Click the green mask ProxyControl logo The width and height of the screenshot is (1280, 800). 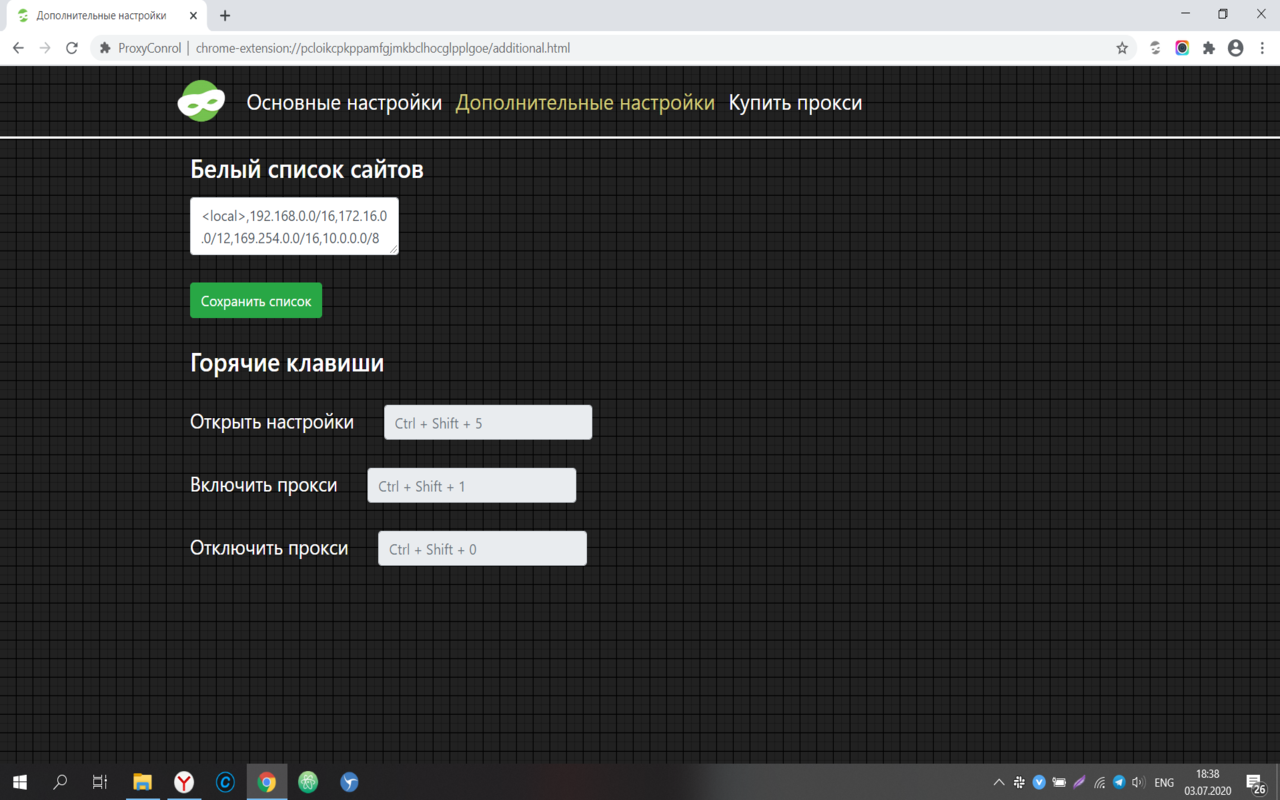(x=201, y=101)
